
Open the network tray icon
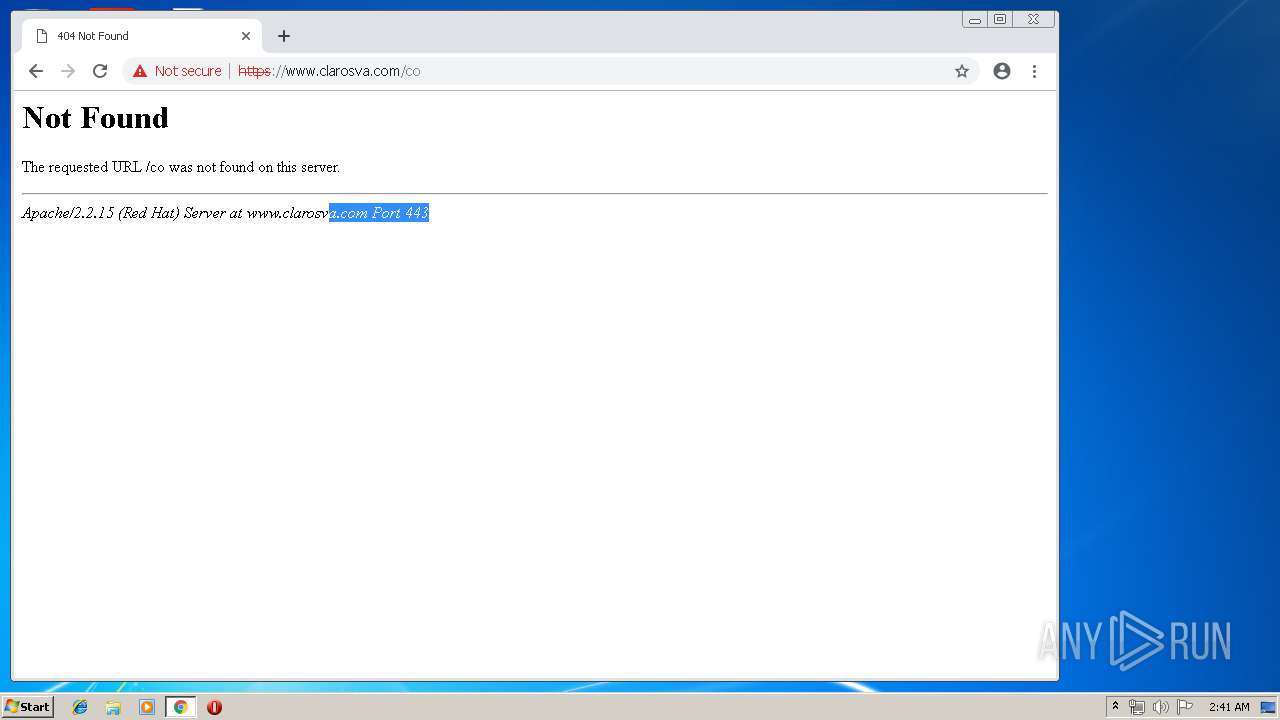click(1137, 707)
